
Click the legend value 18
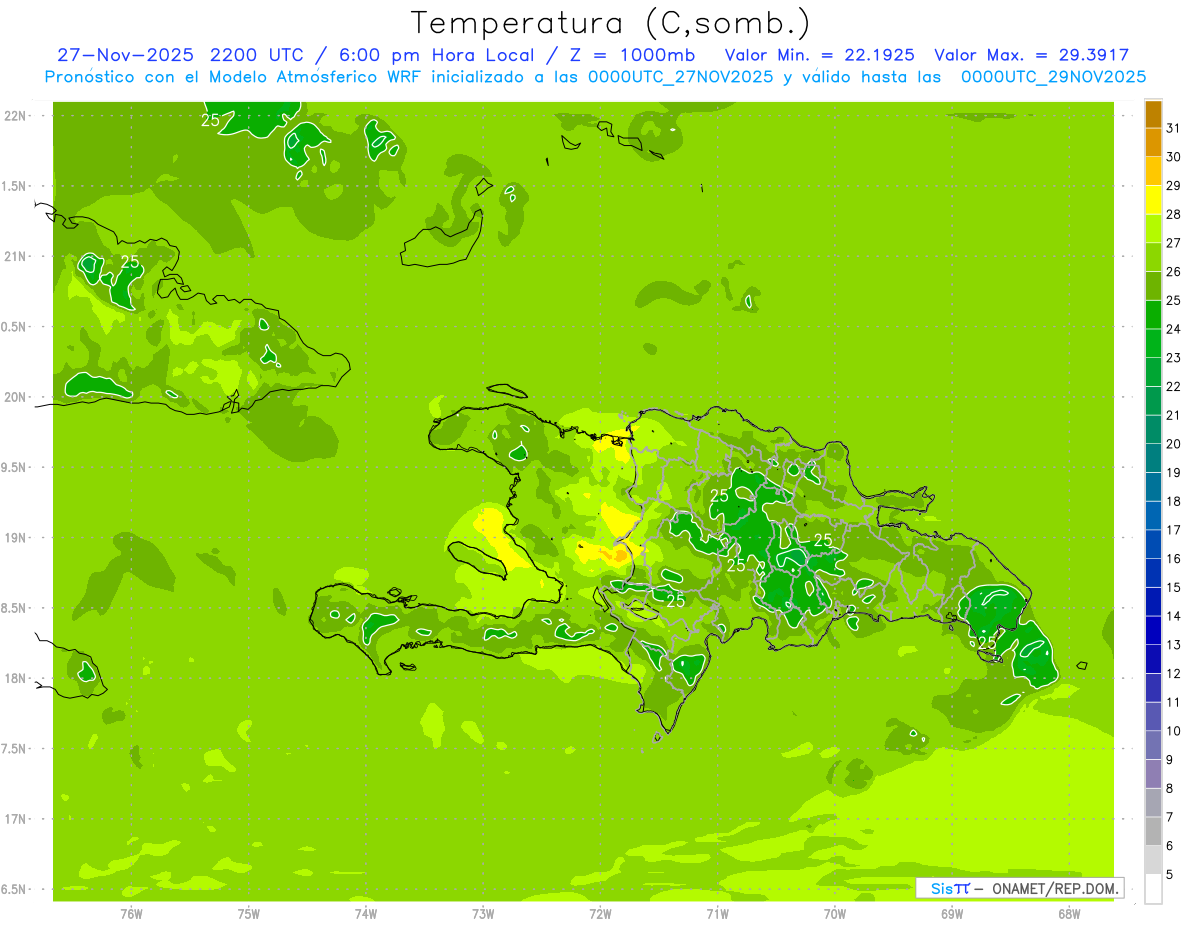coord(1173,501)
